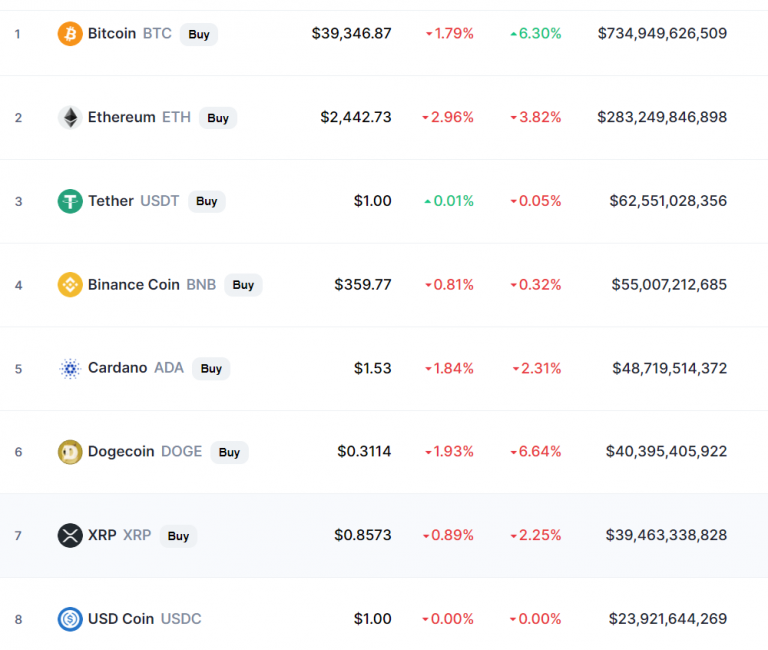This screenshot has height=650, width=768.
Task: Click the Bitcoin coin logo icon
Action: coord(70,34)
